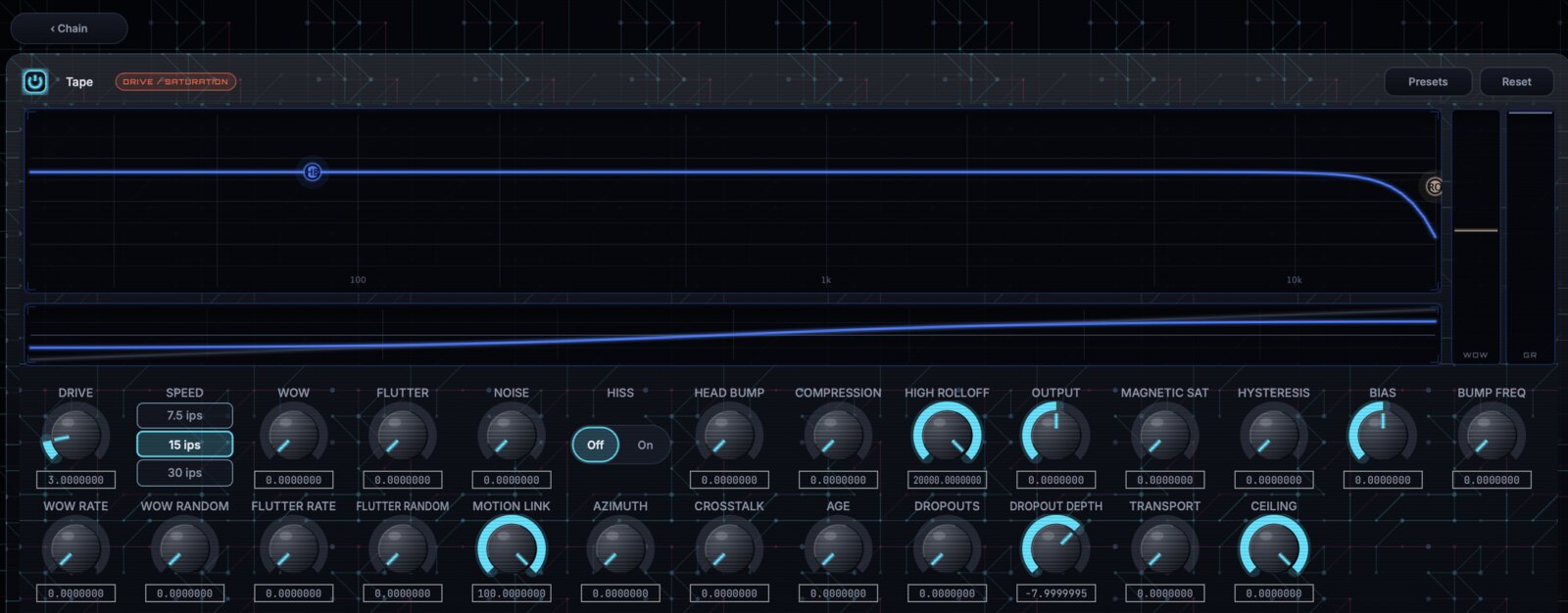Click the Output knob
Screen dimensions: 1568x613
[1055, 435]
